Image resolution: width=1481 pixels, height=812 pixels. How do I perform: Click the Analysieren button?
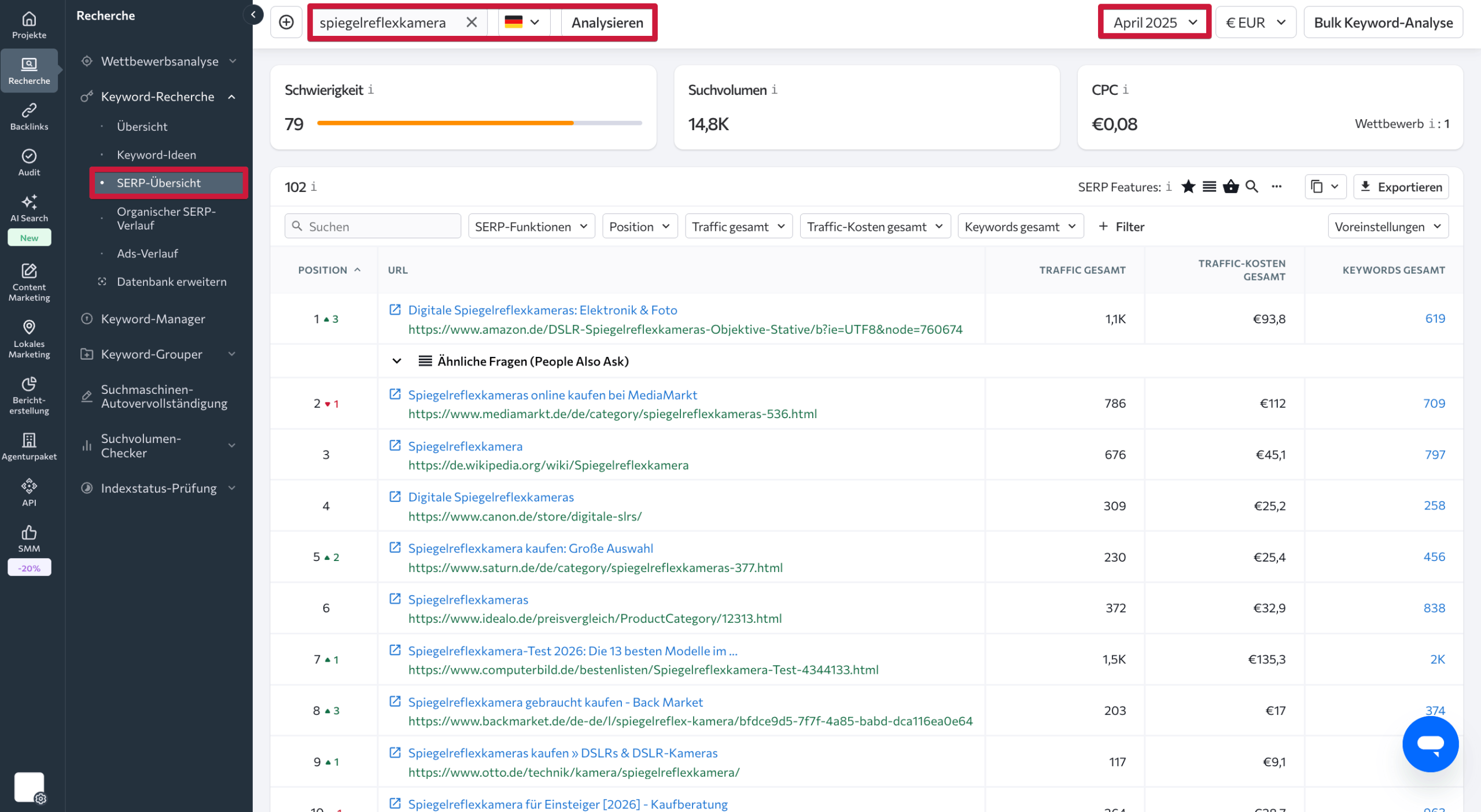[607, 23]
